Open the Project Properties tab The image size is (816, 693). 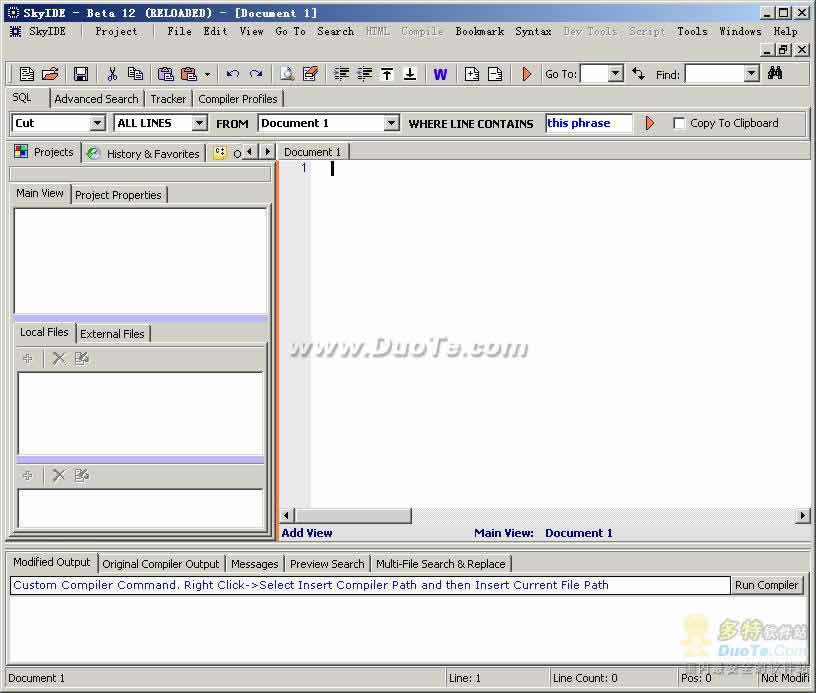(118, 195)
